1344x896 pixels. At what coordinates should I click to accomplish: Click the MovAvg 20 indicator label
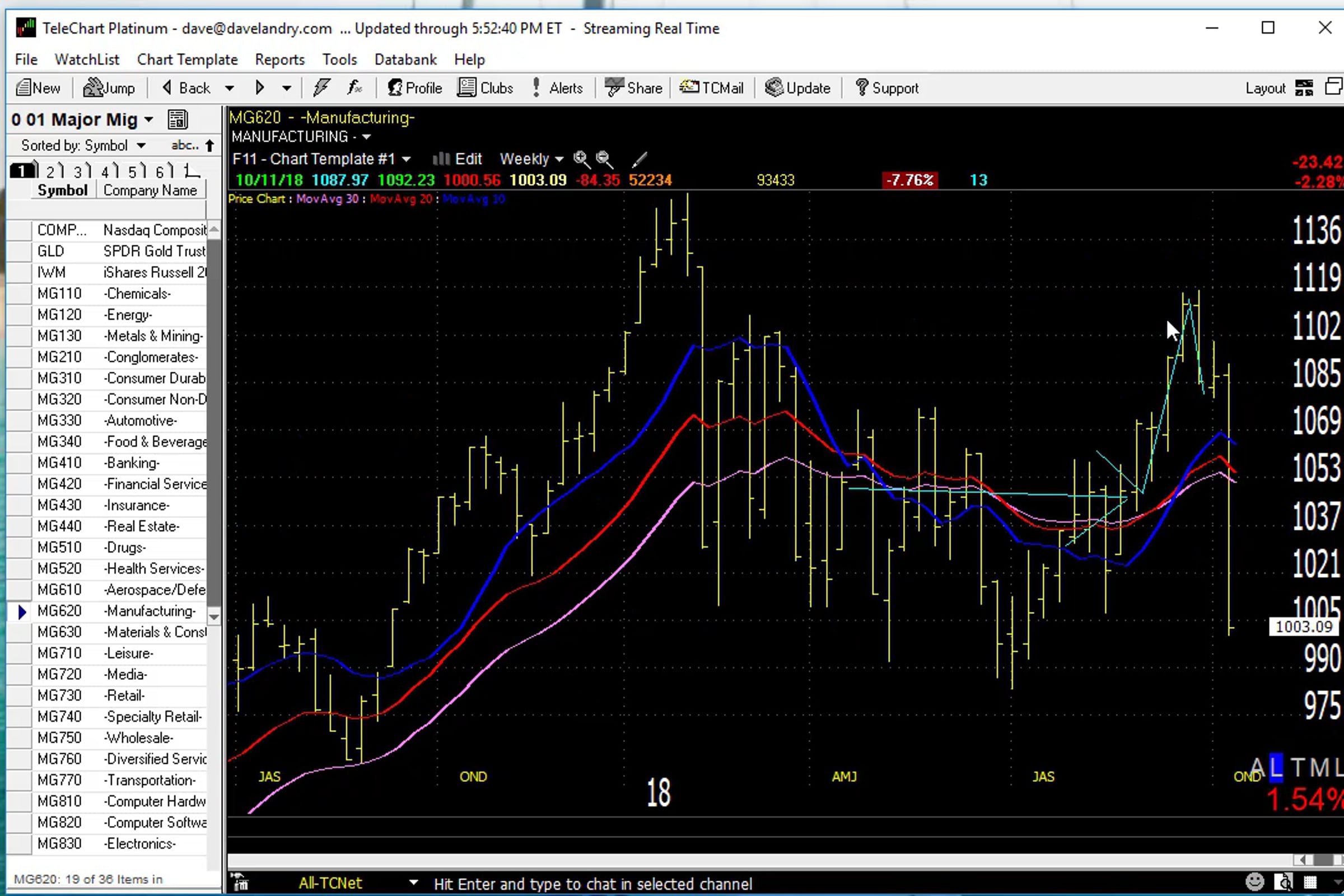401,199
